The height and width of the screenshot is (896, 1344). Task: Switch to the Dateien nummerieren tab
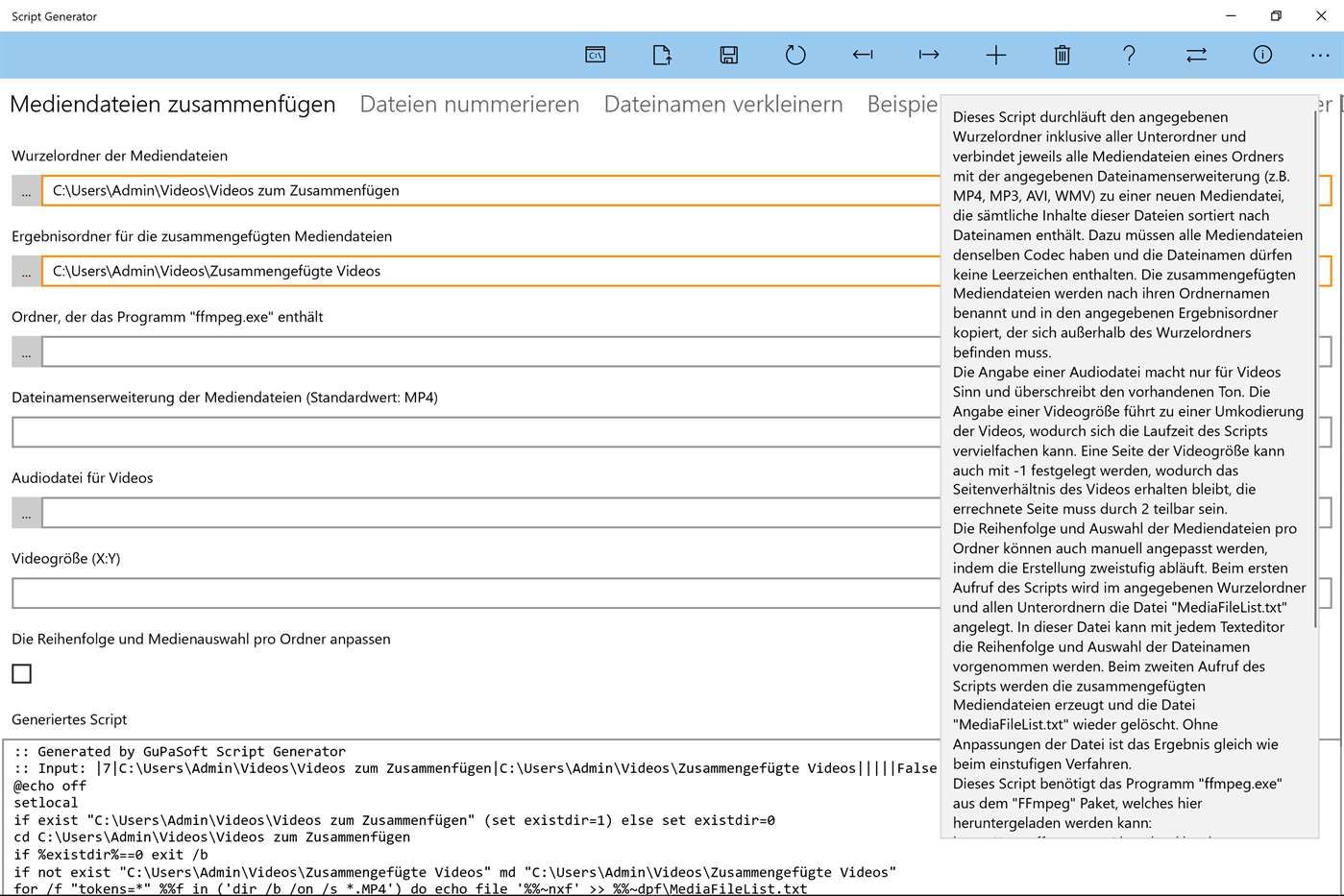pyautogui.click(x=470, y=104)
